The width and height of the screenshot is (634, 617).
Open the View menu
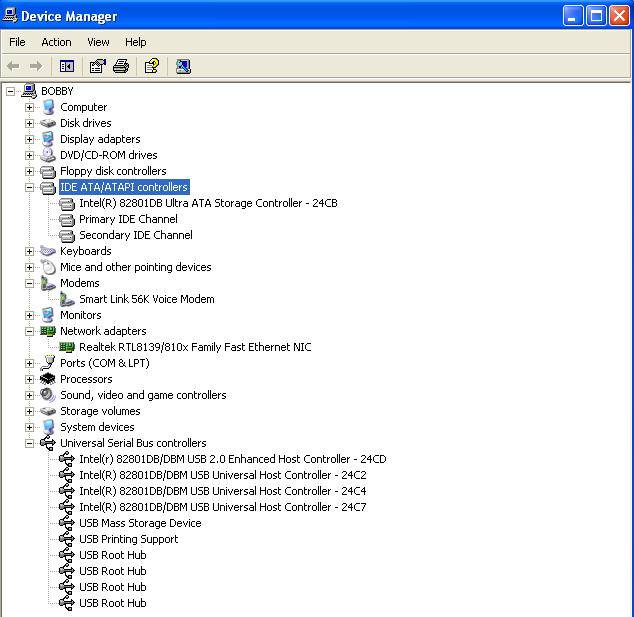[98, 42]
